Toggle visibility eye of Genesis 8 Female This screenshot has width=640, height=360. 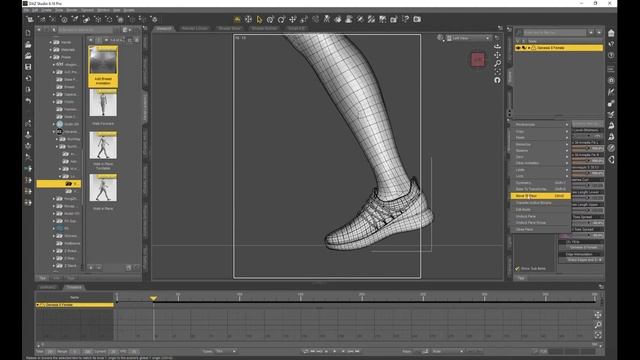click(x=518, y=48)
